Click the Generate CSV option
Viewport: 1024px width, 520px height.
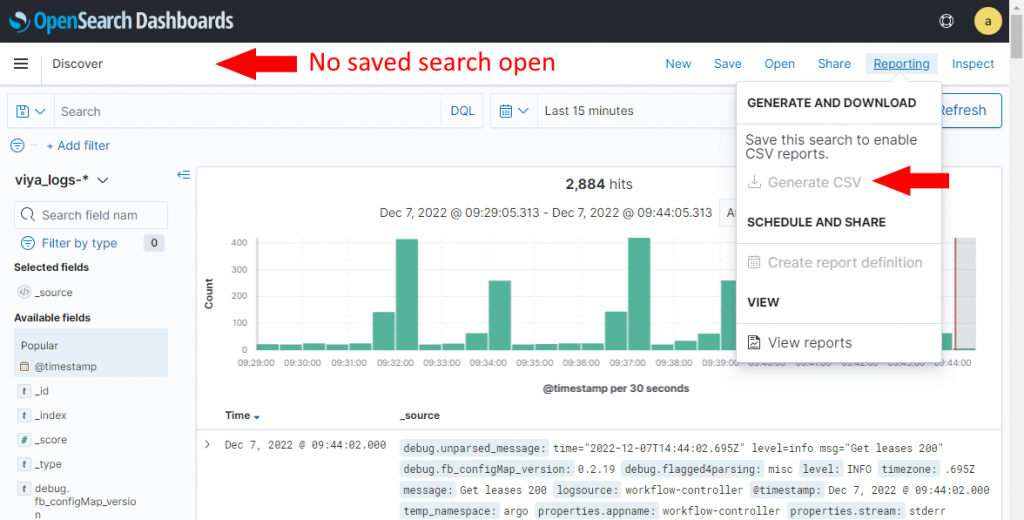coord(805,182)
